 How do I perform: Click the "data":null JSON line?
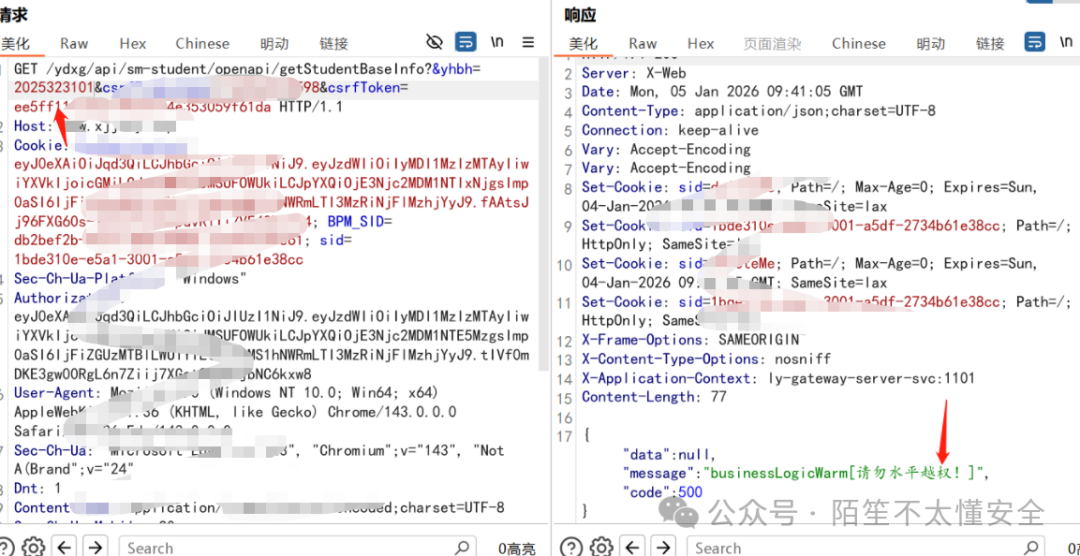tap(669, 454)
